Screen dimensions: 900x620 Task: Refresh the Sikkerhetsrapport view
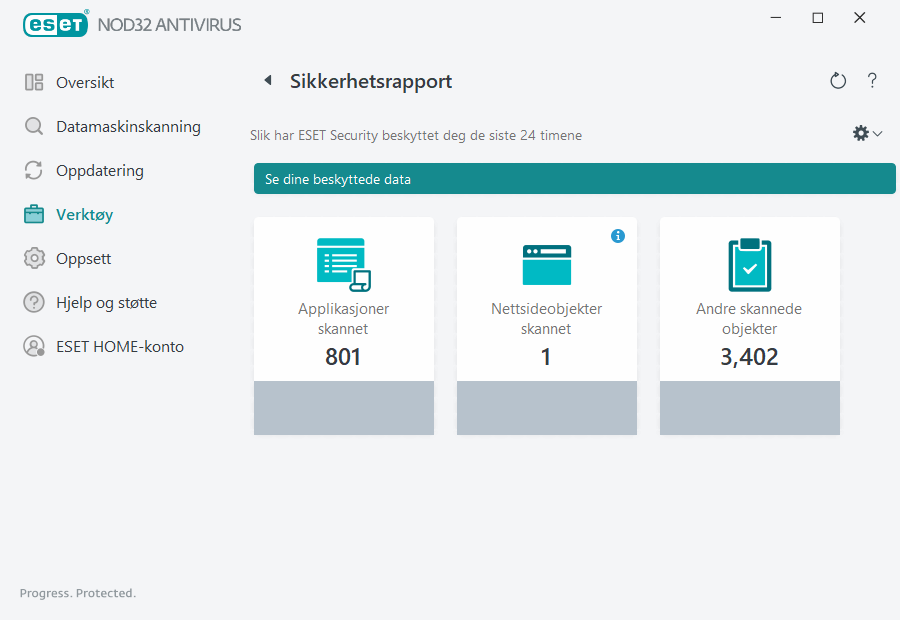point(838,80)
